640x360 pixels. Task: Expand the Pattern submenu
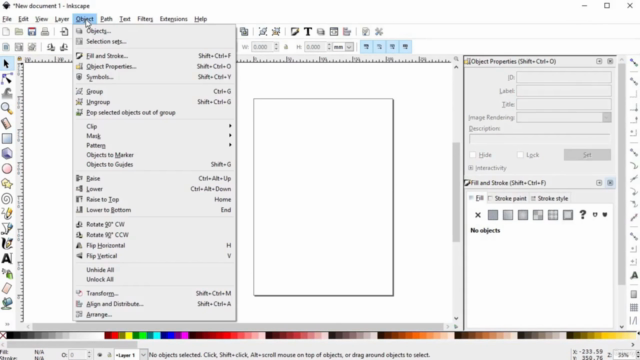(154, 145)
